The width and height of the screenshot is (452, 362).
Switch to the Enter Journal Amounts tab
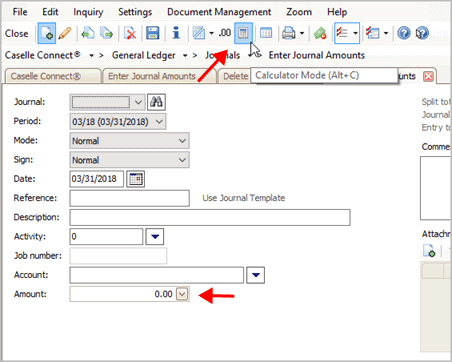[159, 76]
